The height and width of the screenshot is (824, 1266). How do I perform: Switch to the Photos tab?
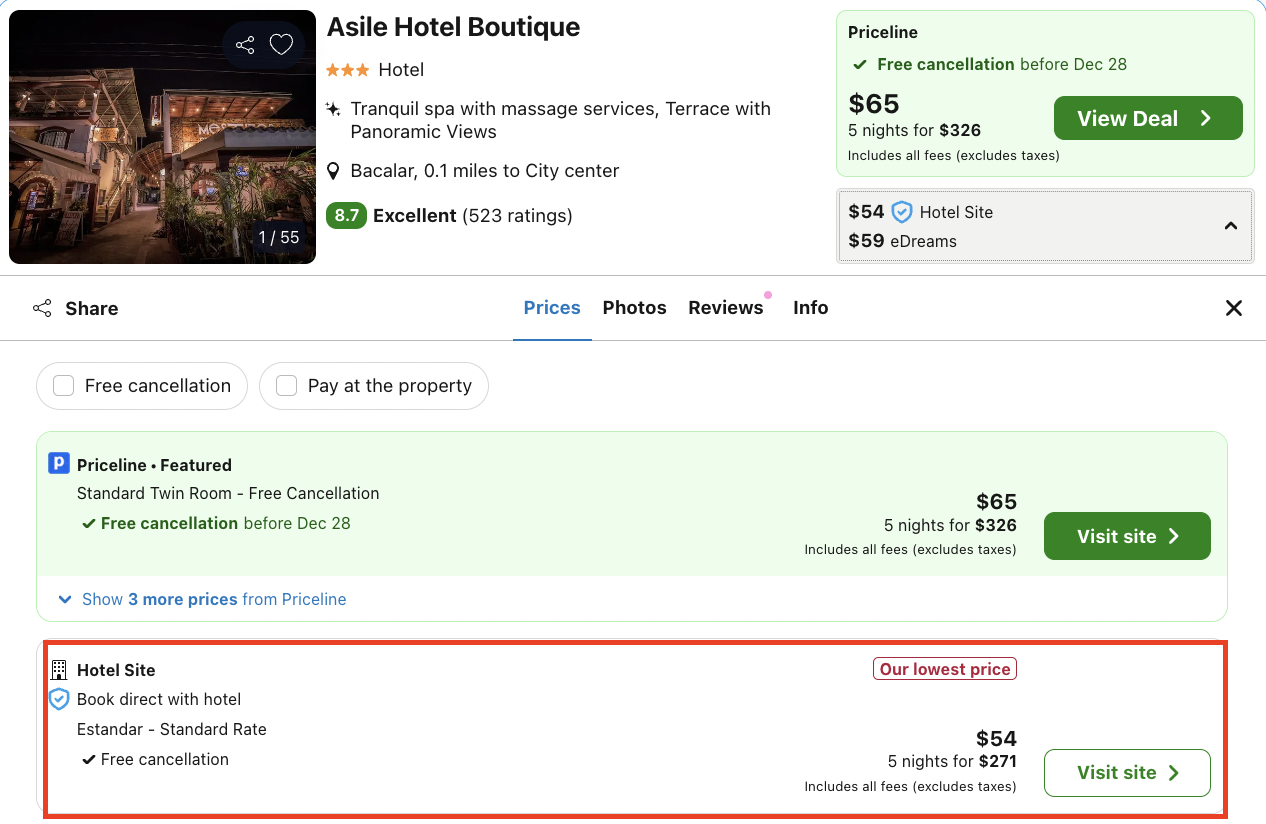pyautogui.click(x=634, y=307)
